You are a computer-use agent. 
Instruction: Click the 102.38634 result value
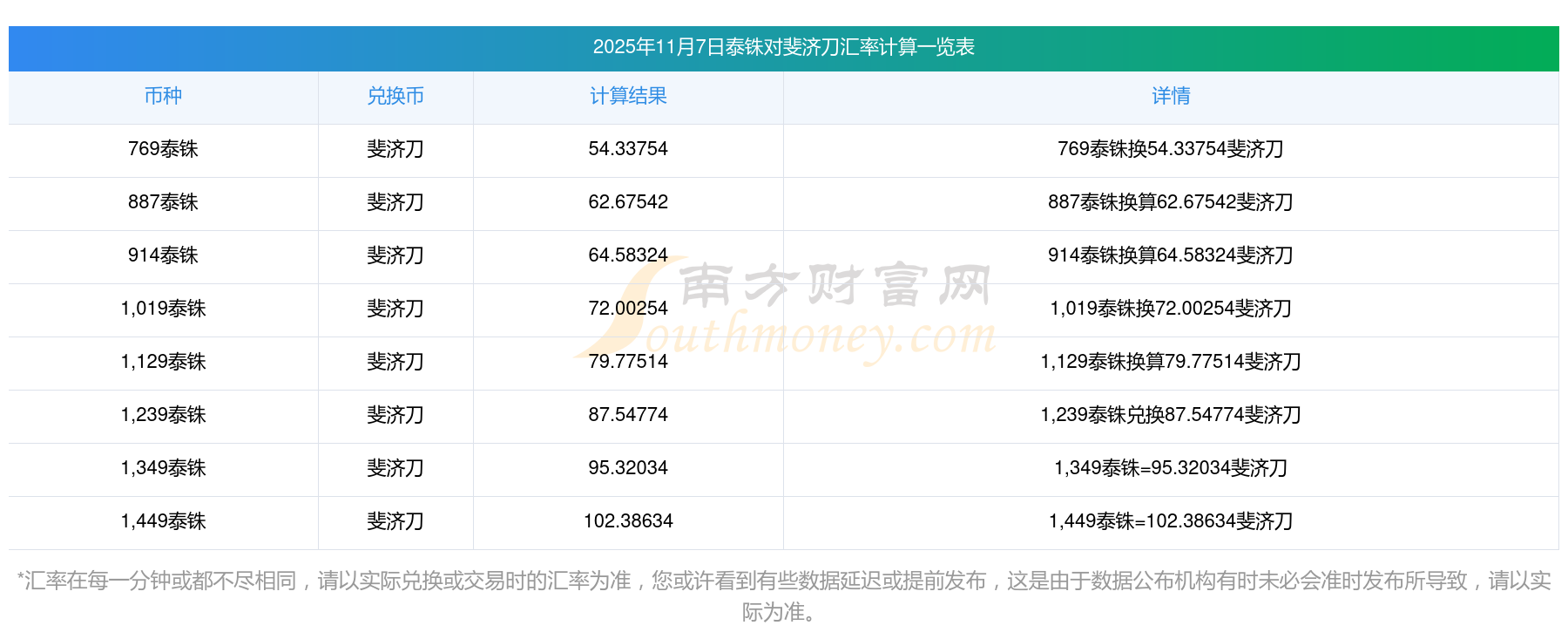coord(628,521)
